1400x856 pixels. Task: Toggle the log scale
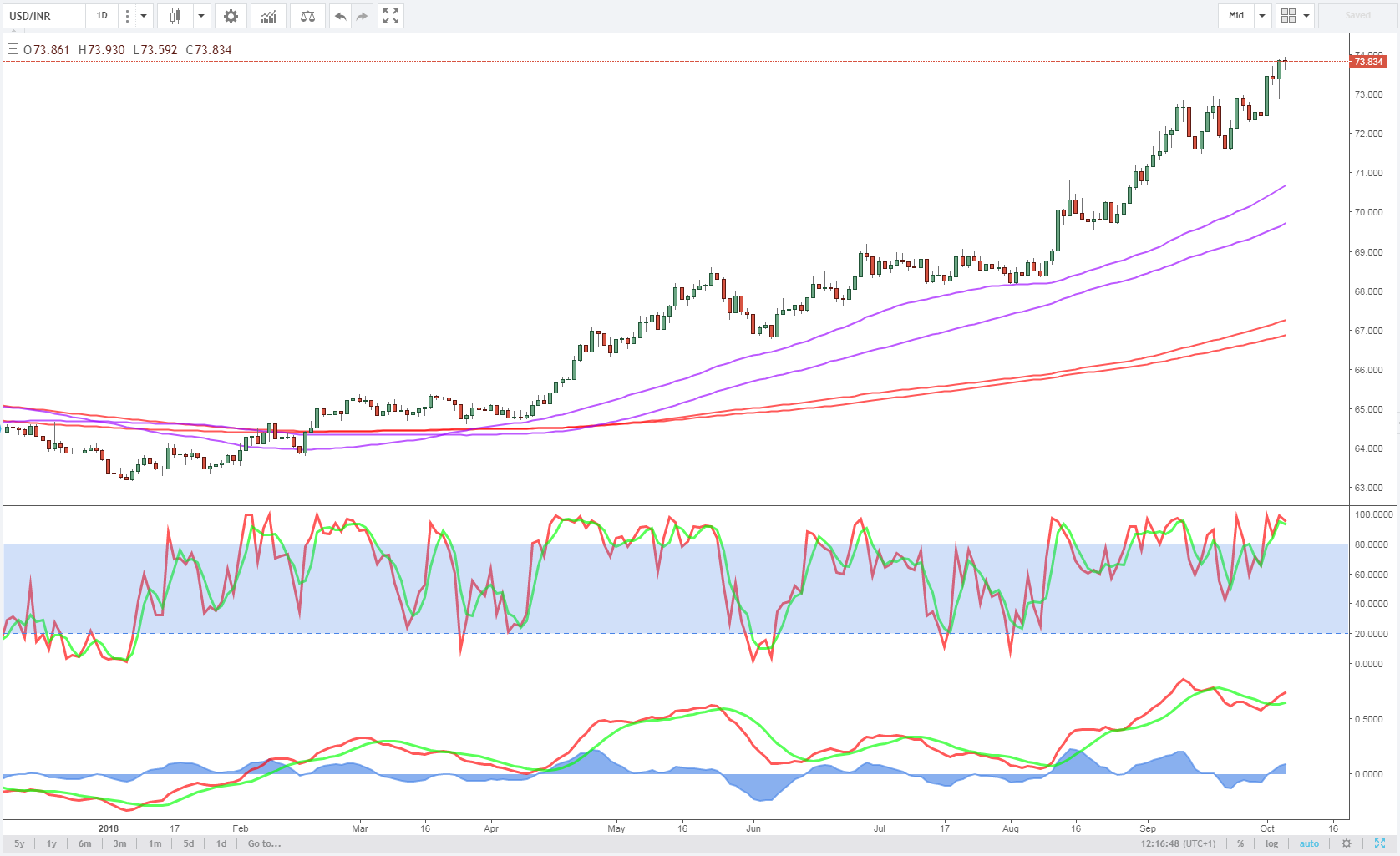(1271, 843)
